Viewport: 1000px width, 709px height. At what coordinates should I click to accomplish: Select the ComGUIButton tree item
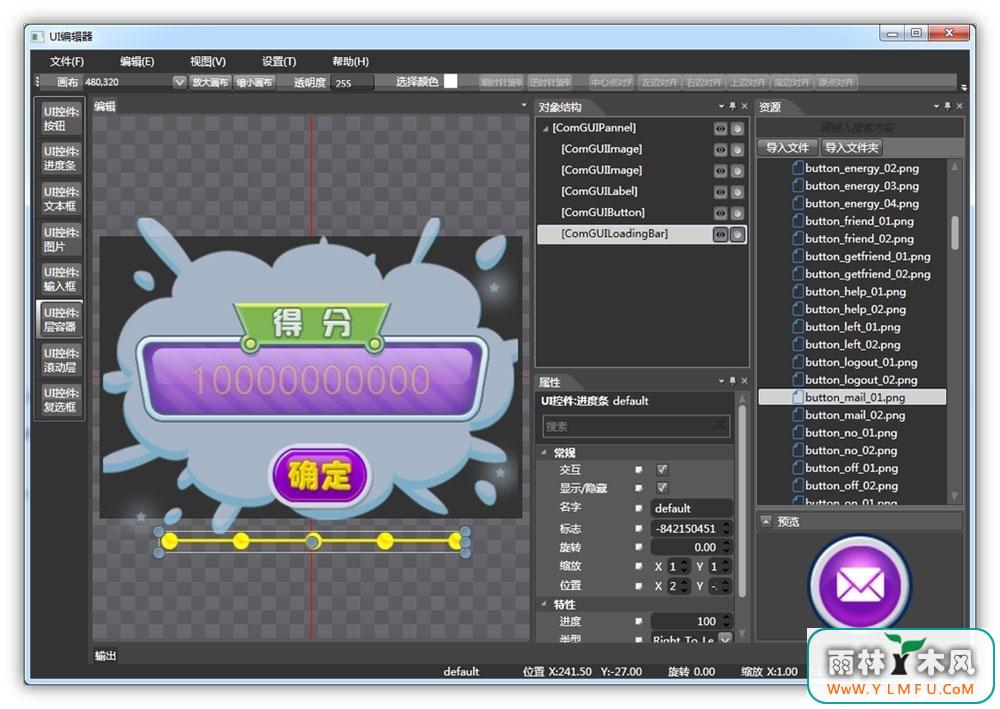[x=603, y=212]
